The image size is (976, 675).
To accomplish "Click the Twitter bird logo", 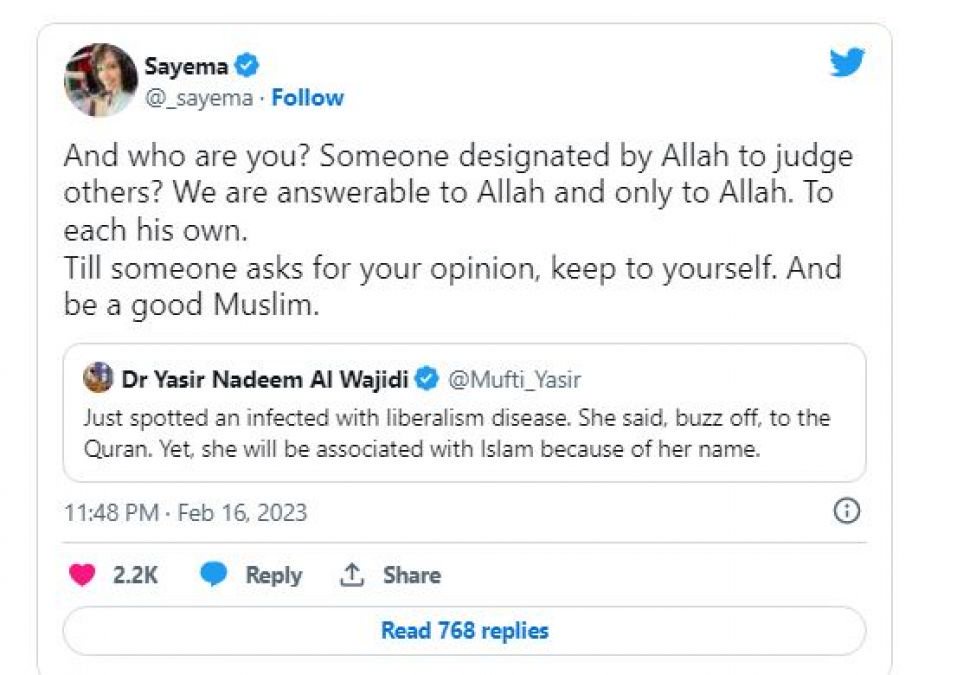I will 846,62.
